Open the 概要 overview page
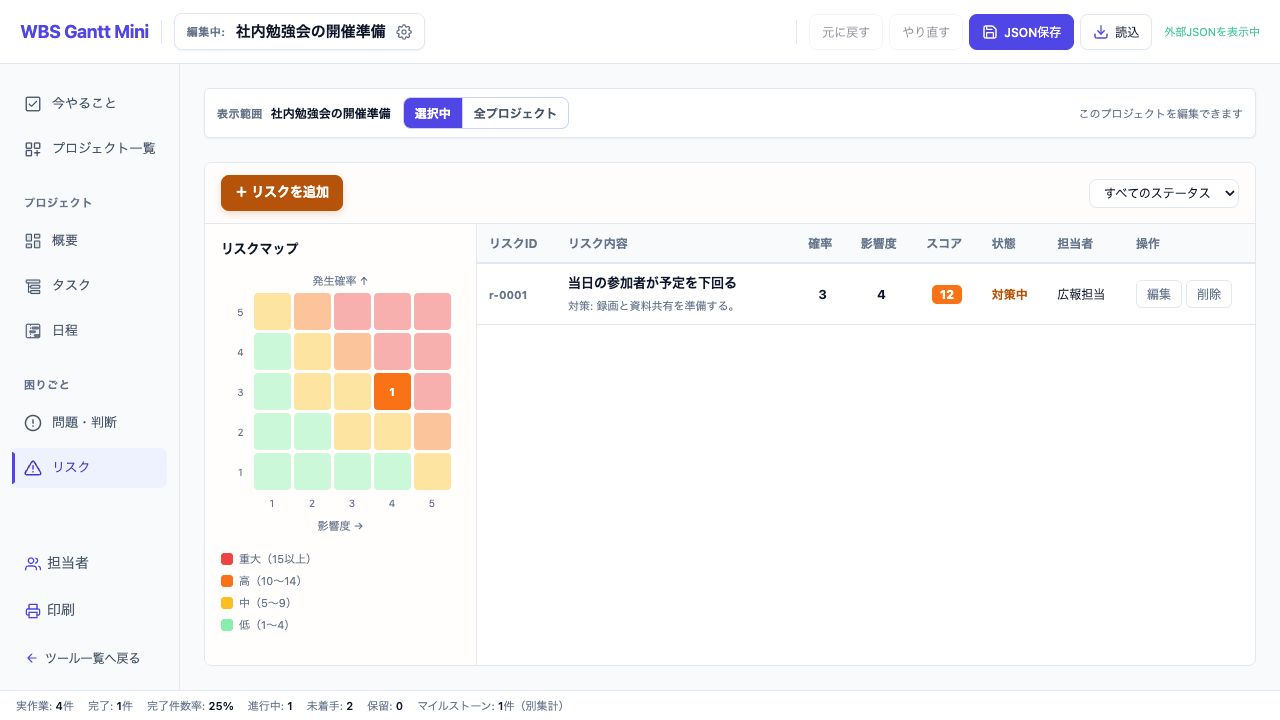This screenshot has width=1280, height=720. point(89,240)
